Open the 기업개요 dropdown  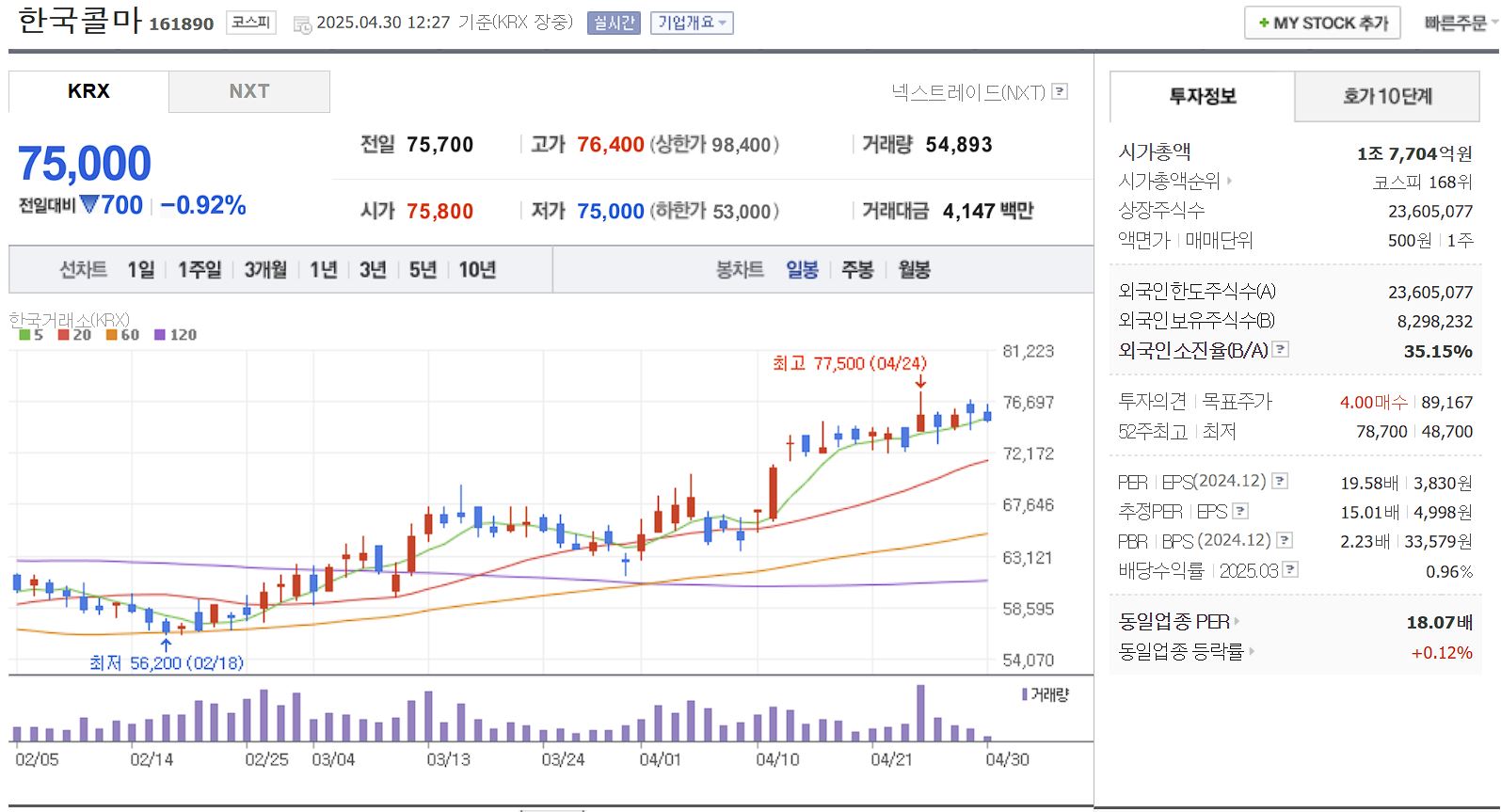692,23
